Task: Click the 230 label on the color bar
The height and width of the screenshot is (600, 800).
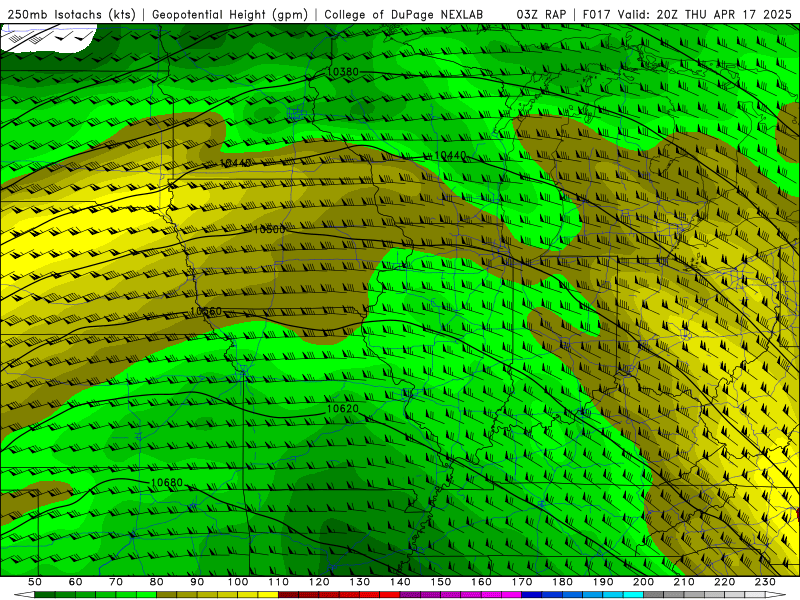Action: click(x=765, y=582)
